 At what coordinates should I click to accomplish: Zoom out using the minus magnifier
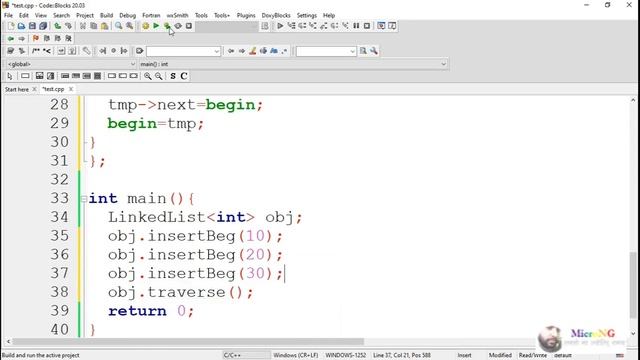point(158,76)
